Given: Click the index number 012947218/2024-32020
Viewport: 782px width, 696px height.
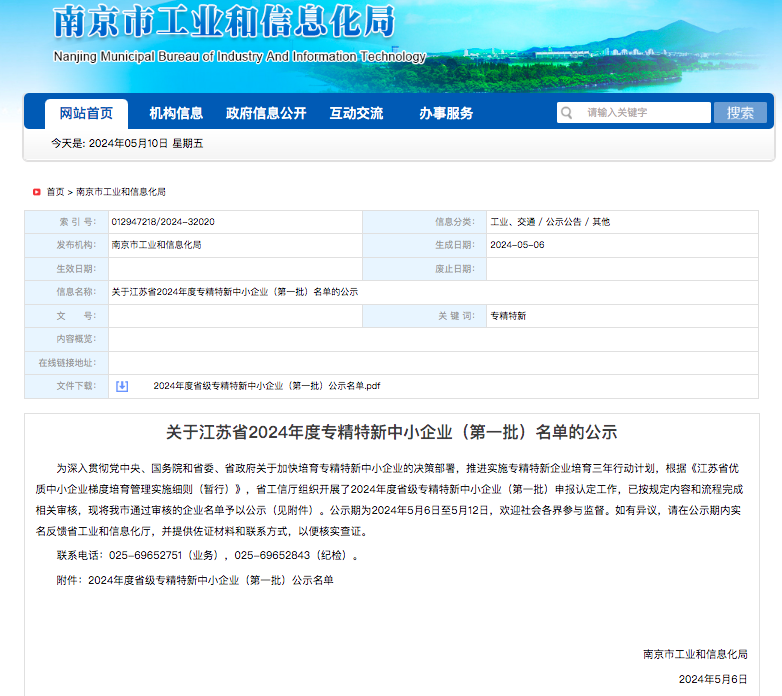Looking at the screenshot, I should (163, 222).
